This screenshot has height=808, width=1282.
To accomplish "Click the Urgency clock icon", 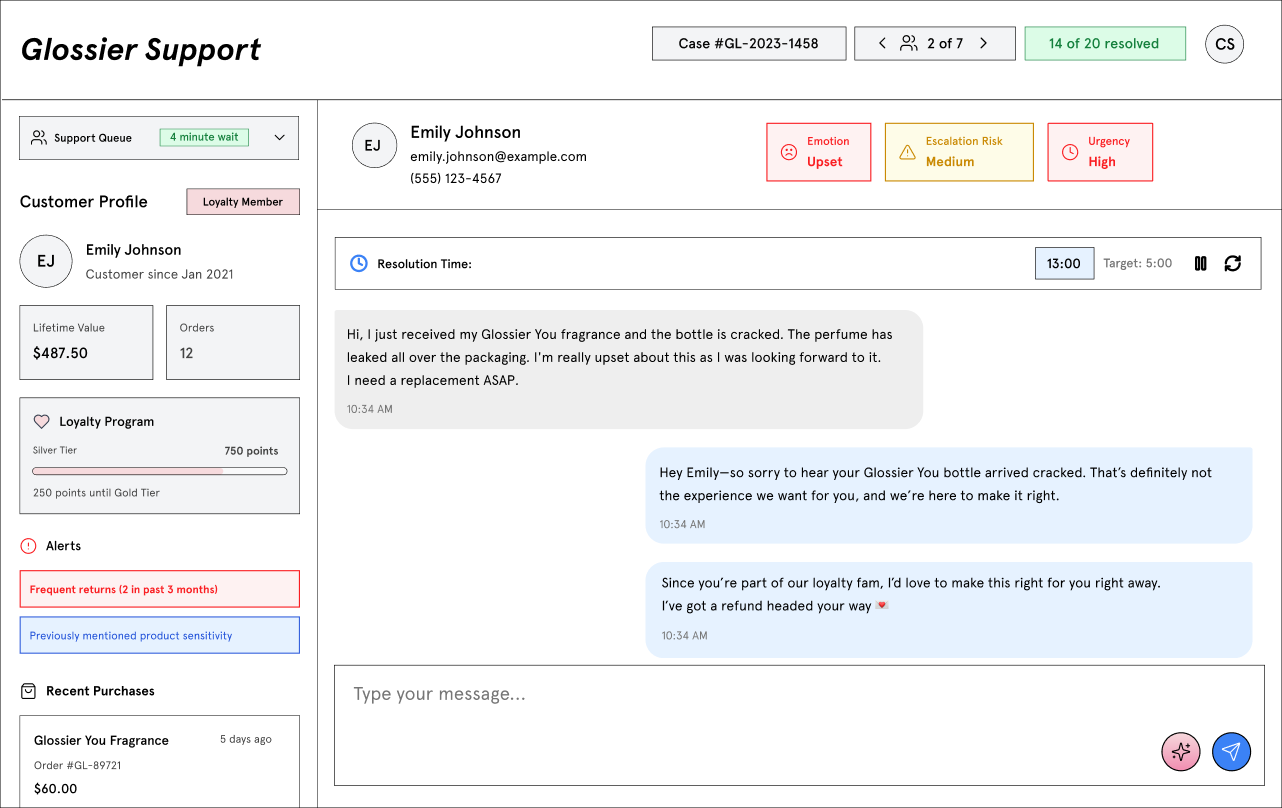I will tap(1070, 152).
